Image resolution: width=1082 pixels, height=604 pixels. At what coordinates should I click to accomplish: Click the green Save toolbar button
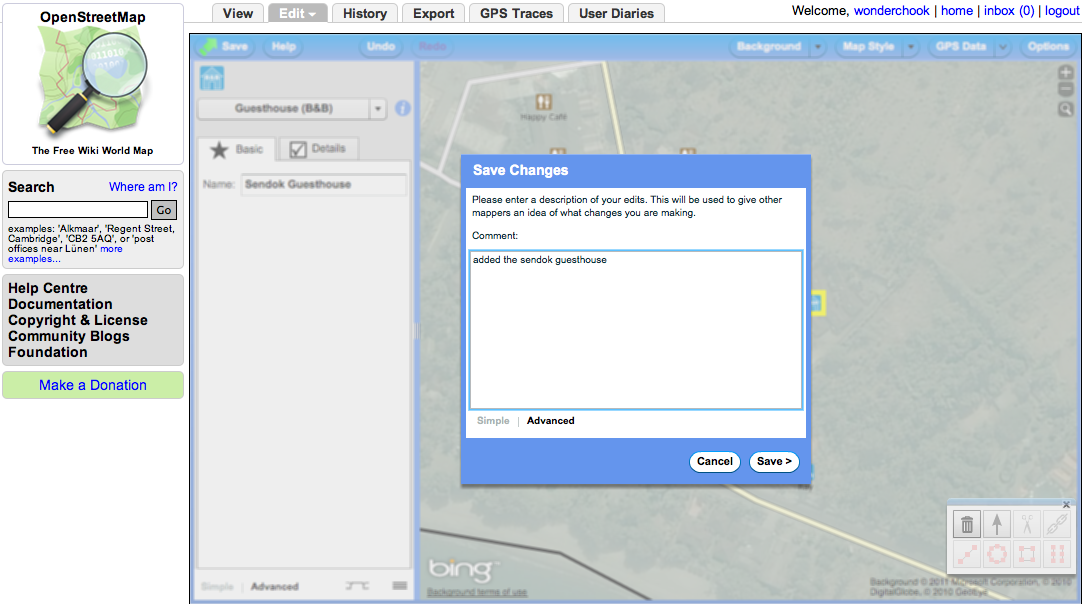click(x=224, y=47)
